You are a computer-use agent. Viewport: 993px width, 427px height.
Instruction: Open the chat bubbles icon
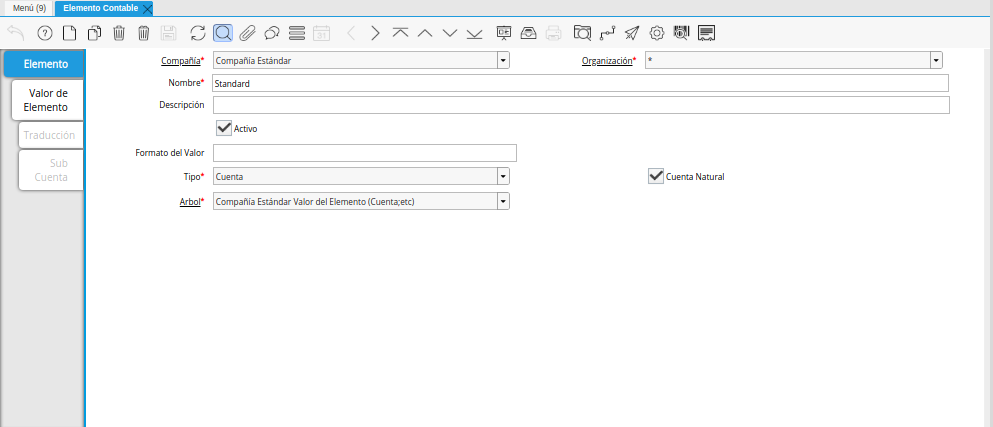(272, 33)
